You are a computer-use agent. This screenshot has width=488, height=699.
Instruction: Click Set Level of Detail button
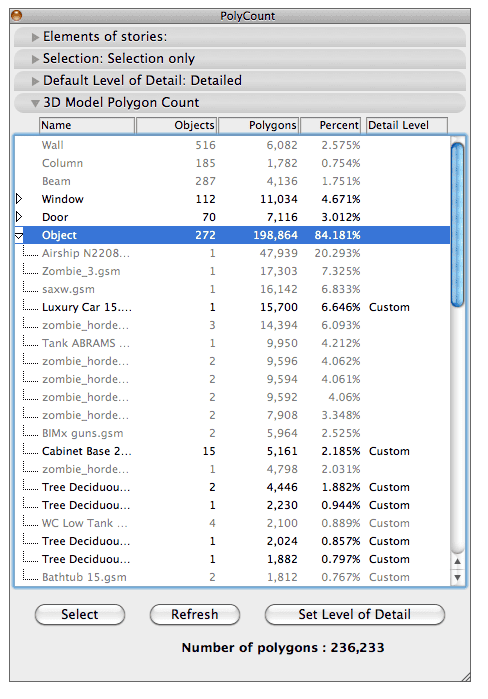(x=355, y=614)
